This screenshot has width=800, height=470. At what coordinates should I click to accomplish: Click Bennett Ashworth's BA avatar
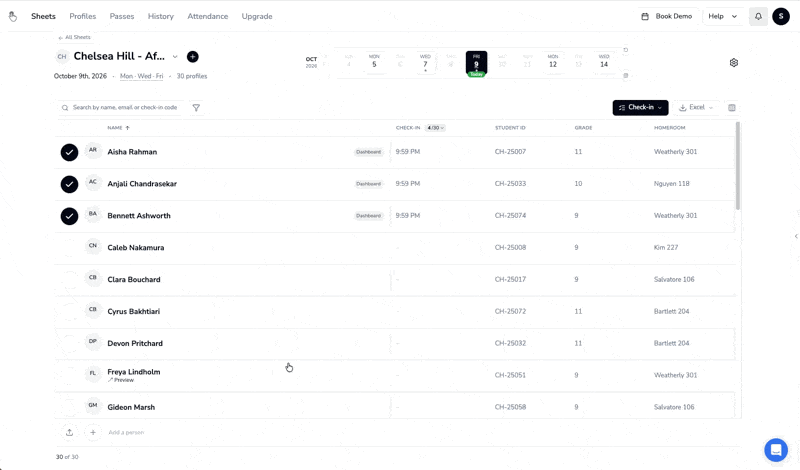click(x=93, y=215)
